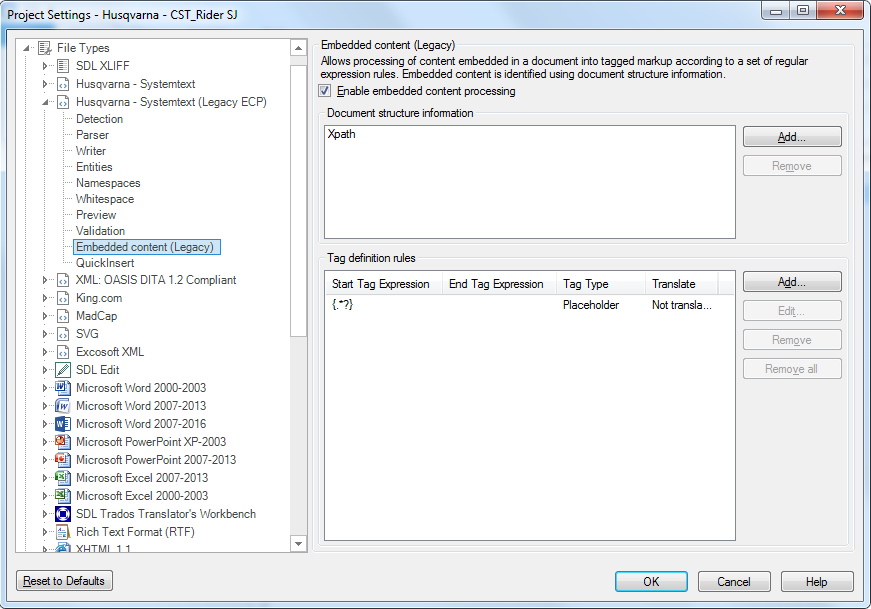Select the {.*?} placeholder rule row
This screenshot has height=609, width=871.
click(529, 305)
